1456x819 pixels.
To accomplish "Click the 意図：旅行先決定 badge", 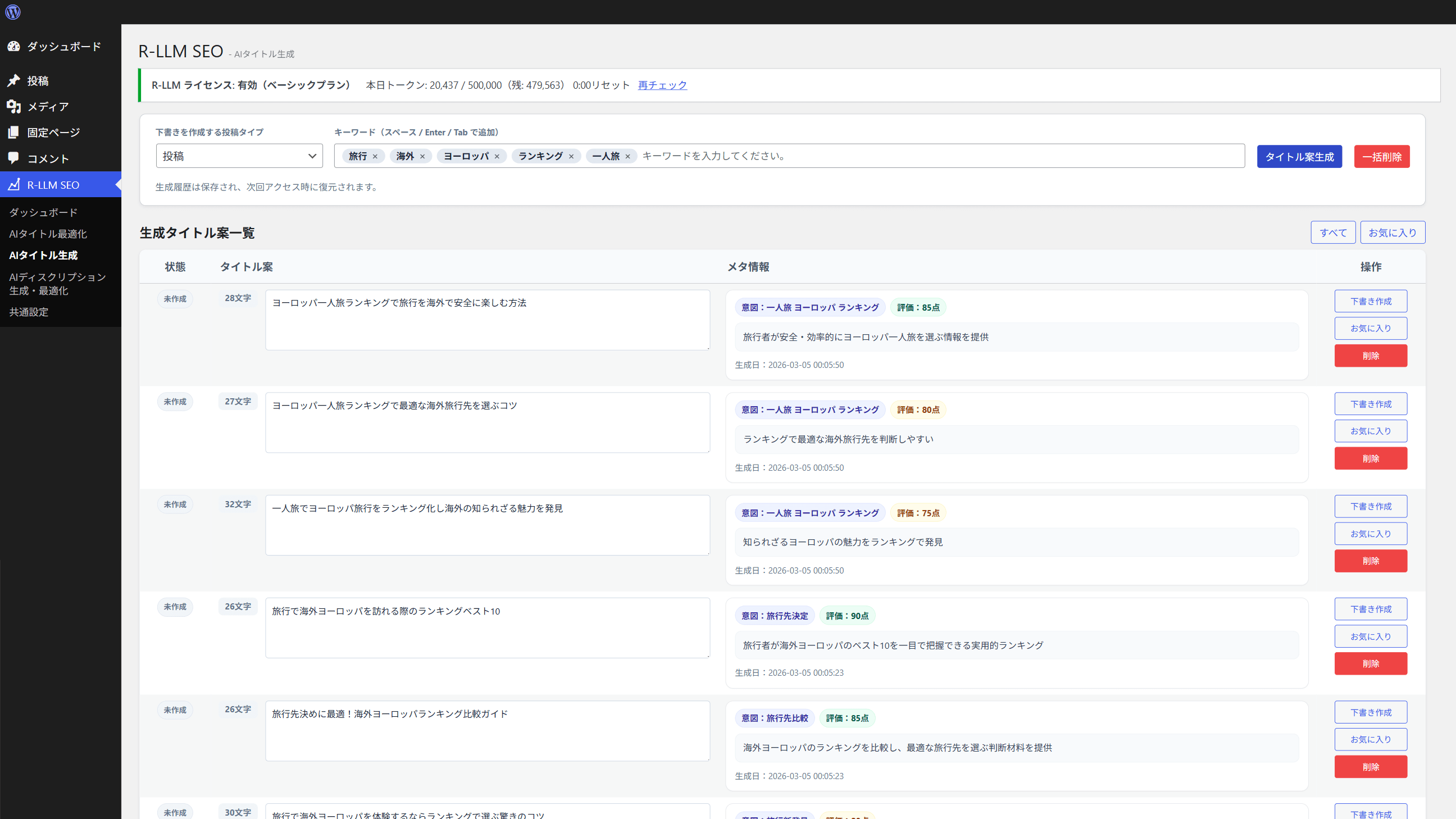I will coord(775,616).
